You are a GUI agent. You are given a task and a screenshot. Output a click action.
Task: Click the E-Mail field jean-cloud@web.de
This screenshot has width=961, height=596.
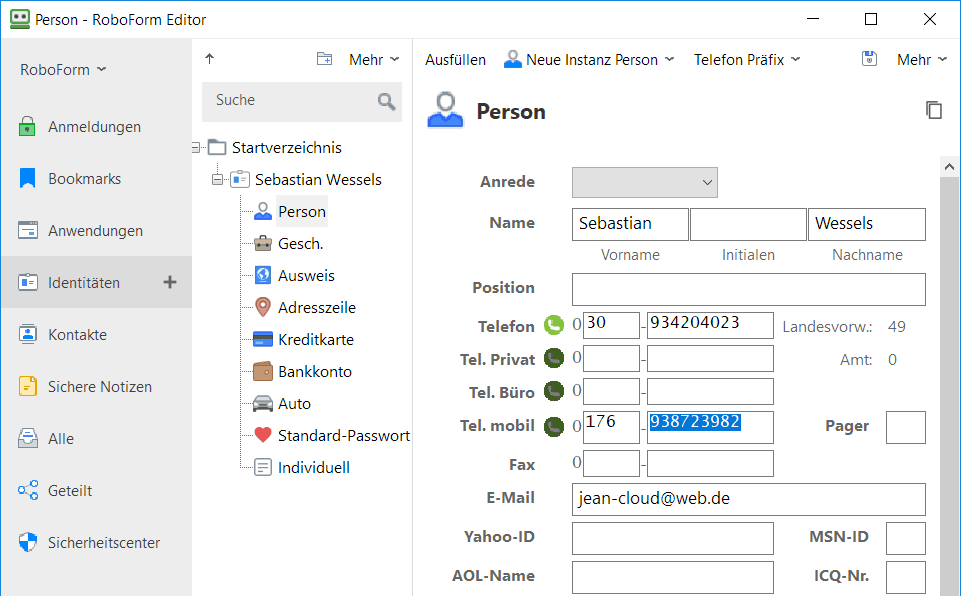pyautogui.click(x=749, y=499)
